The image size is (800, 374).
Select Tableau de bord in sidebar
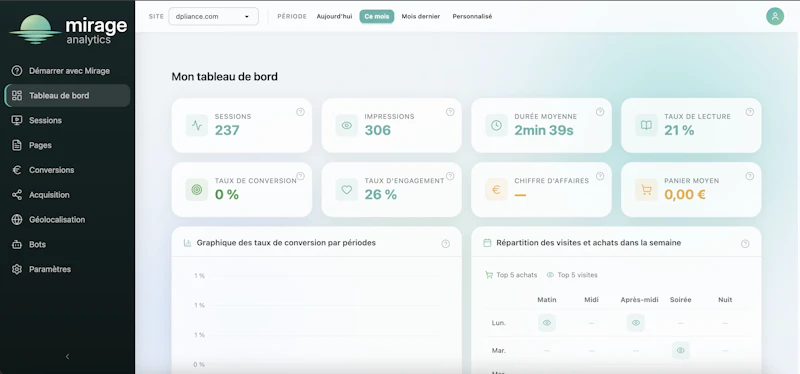point(67,95)
